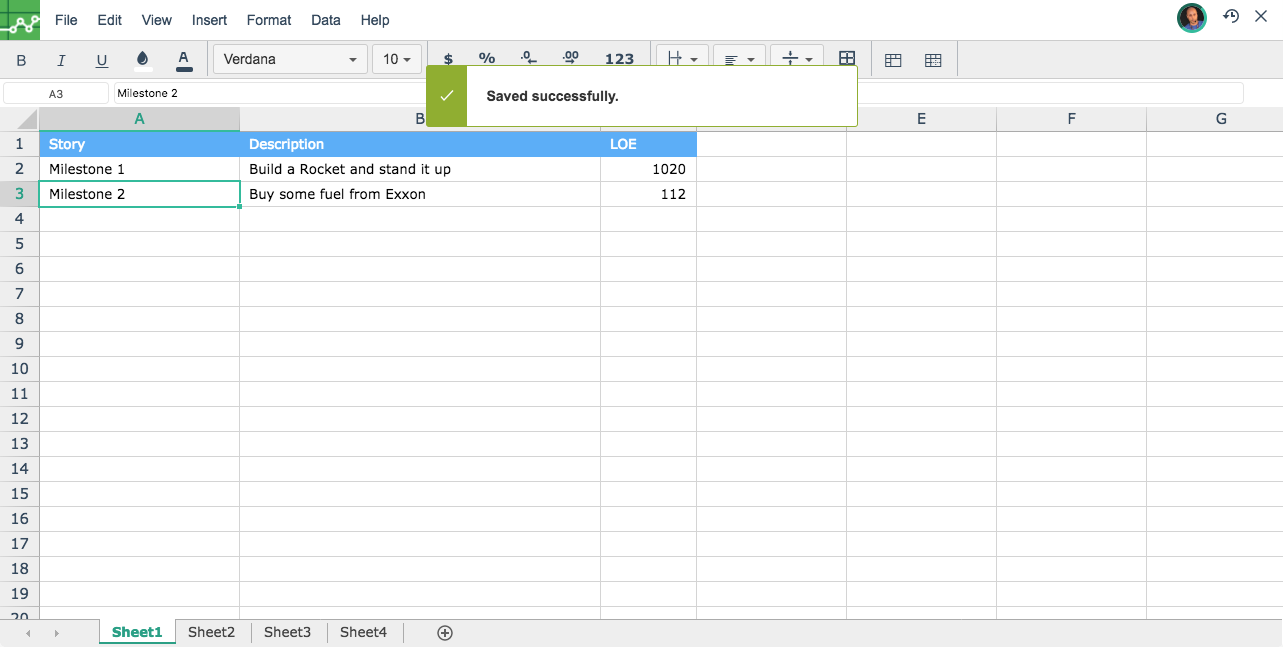This screenshot has height=647, width=1283.
Task: Open the text color picker
Action: point(183,60)
